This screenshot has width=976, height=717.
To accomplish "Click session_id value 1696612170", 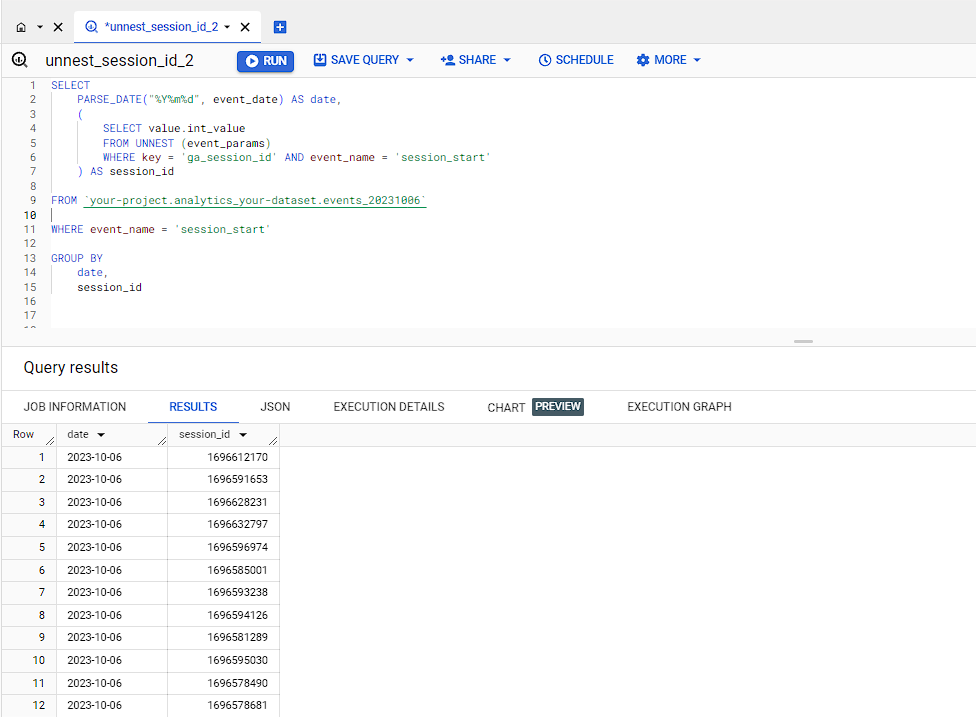I will click(237, 457).
